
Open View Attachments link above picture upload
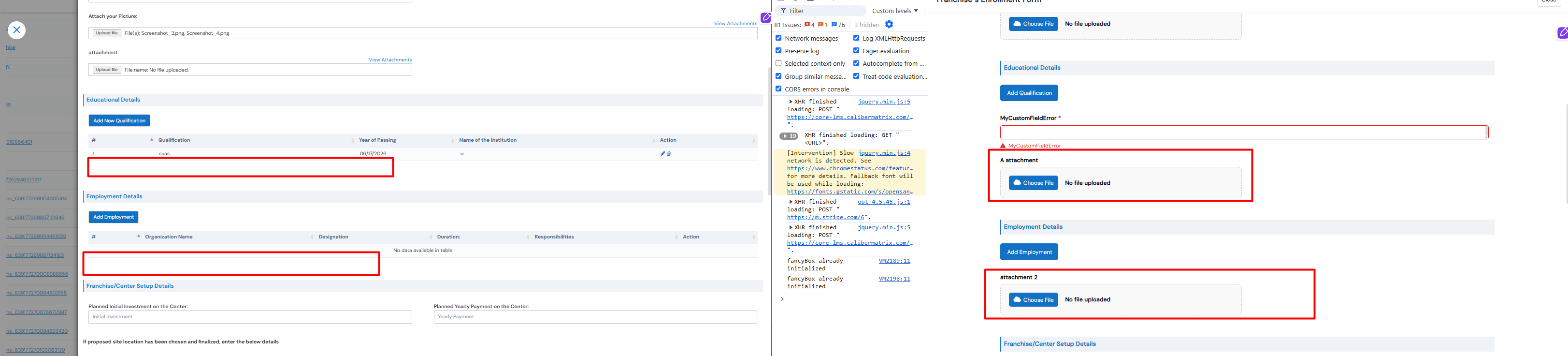pyautogui.click(x=735, y=23)
